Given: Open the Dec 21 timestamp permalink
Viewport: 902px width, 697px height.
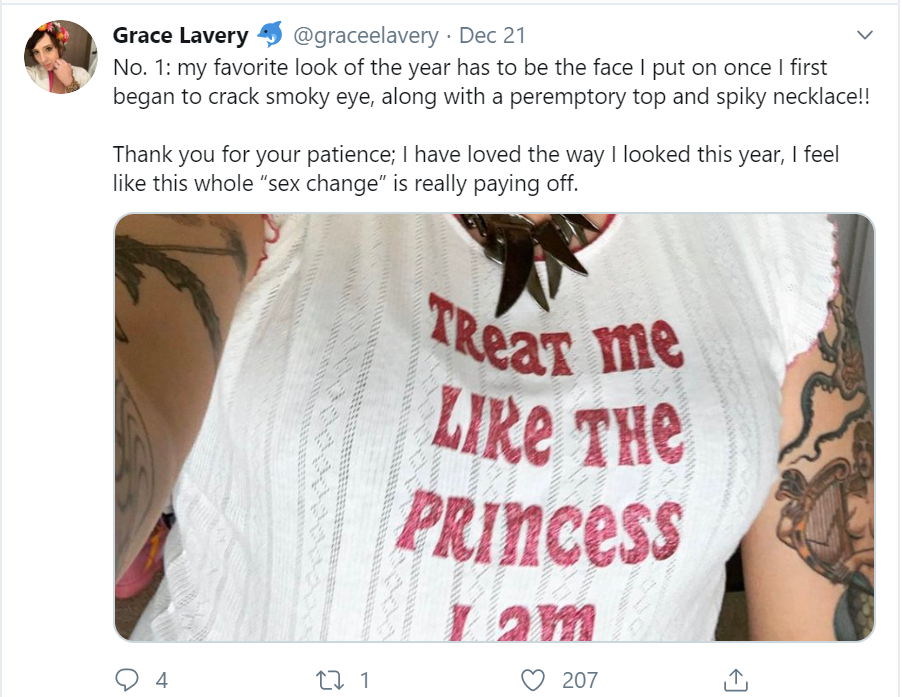Looking at the screenshot, I should tap(492, 36).
